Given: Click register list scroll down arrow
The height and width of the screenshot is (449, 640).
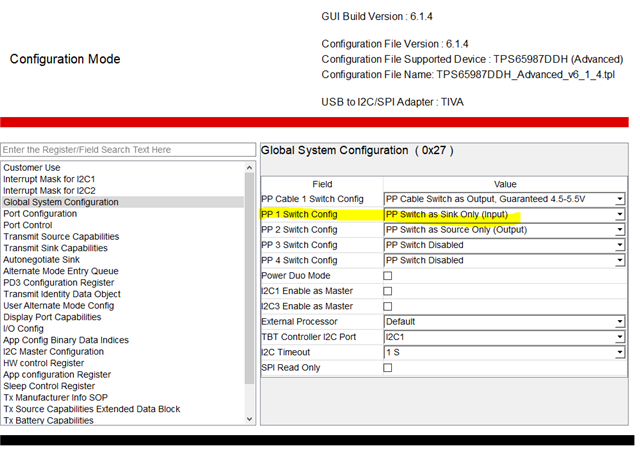Looking at the screenshot, I should pyautogui.click(x=249, y=419).
